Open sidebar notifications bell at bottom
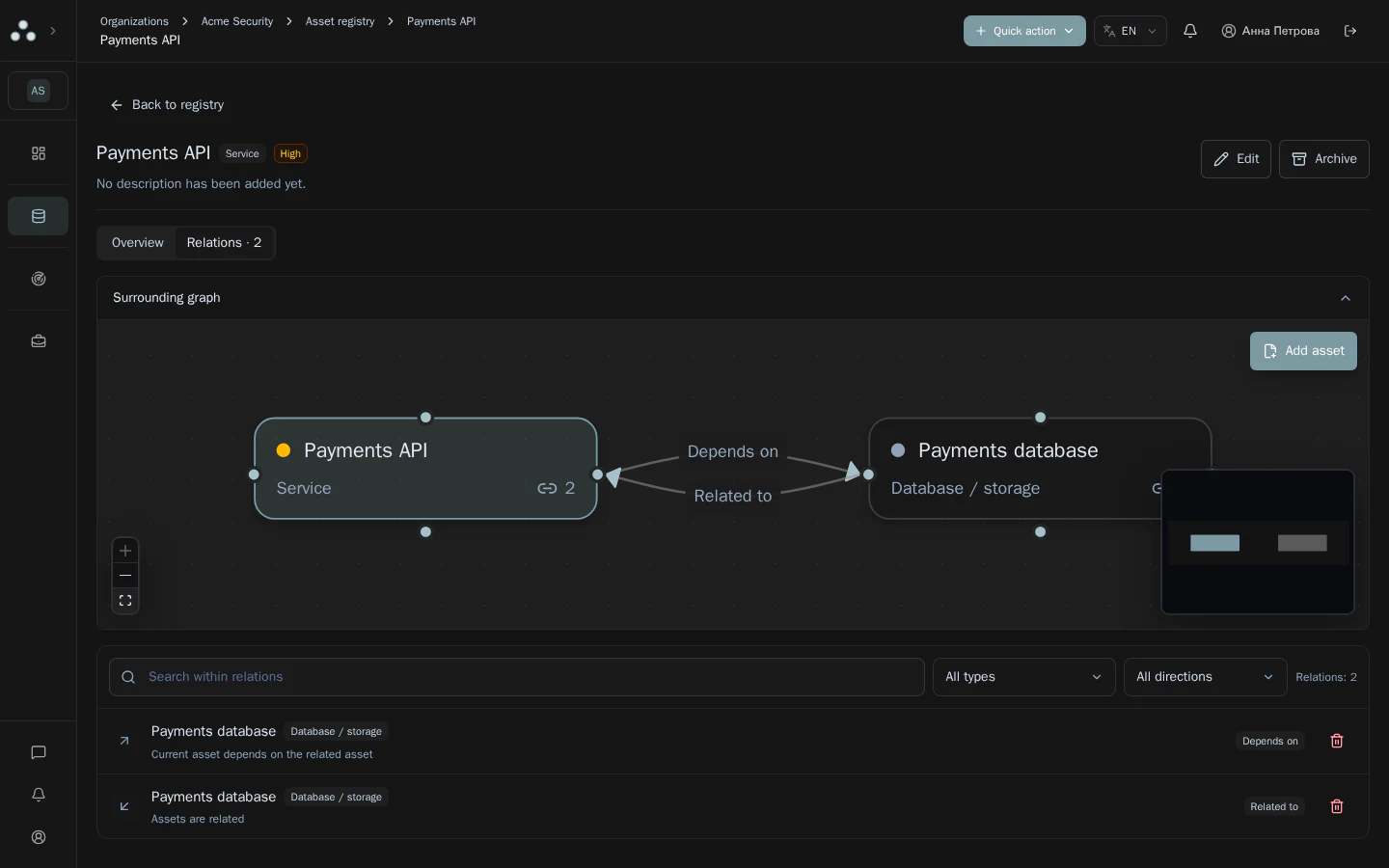The height and width of the screenshot is (868, 1389). pyautogui.click(x=39, y=795)
